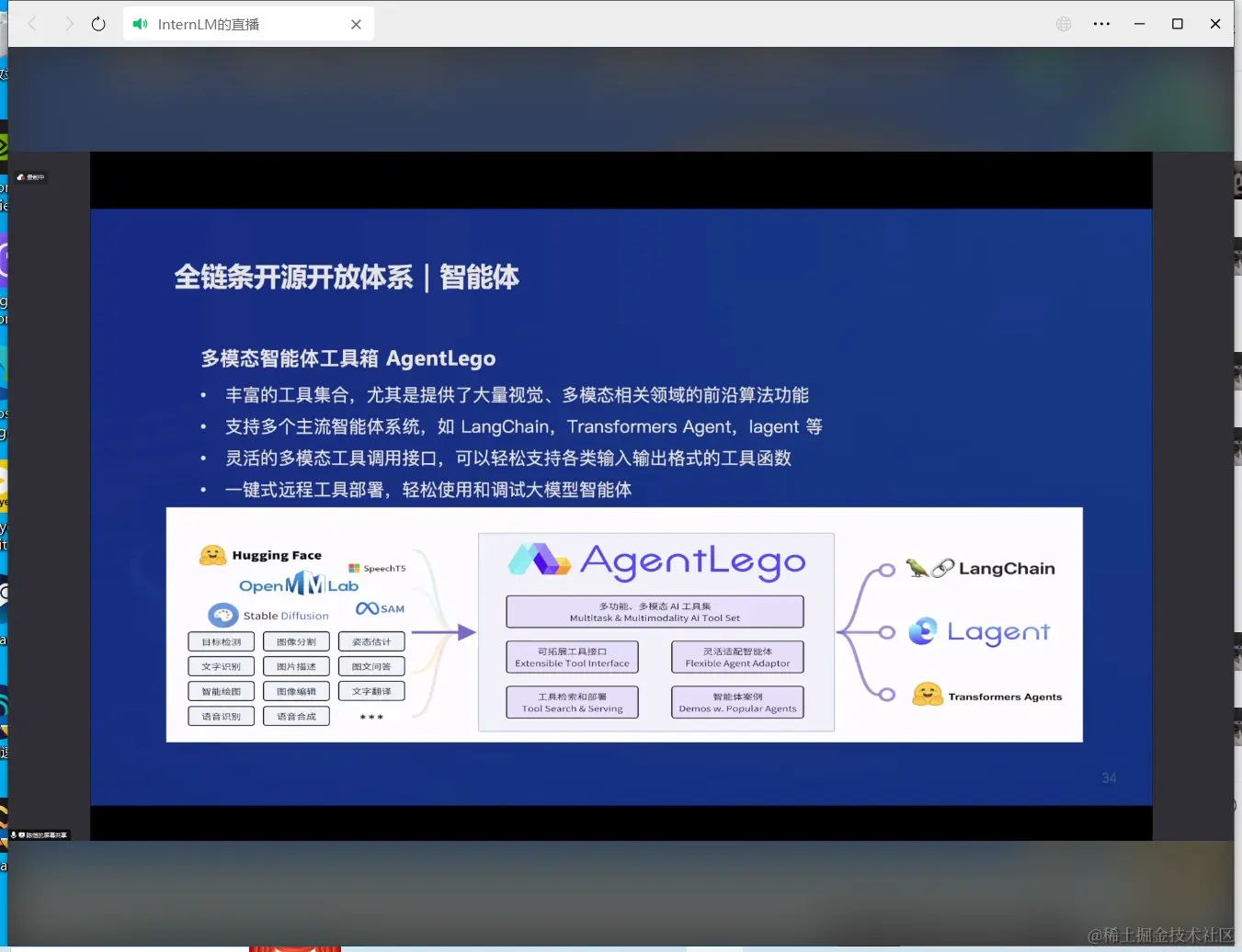
Task: Click the bullet starting with 灵活的多模态工具调用接口
Action: click(508, 458)
